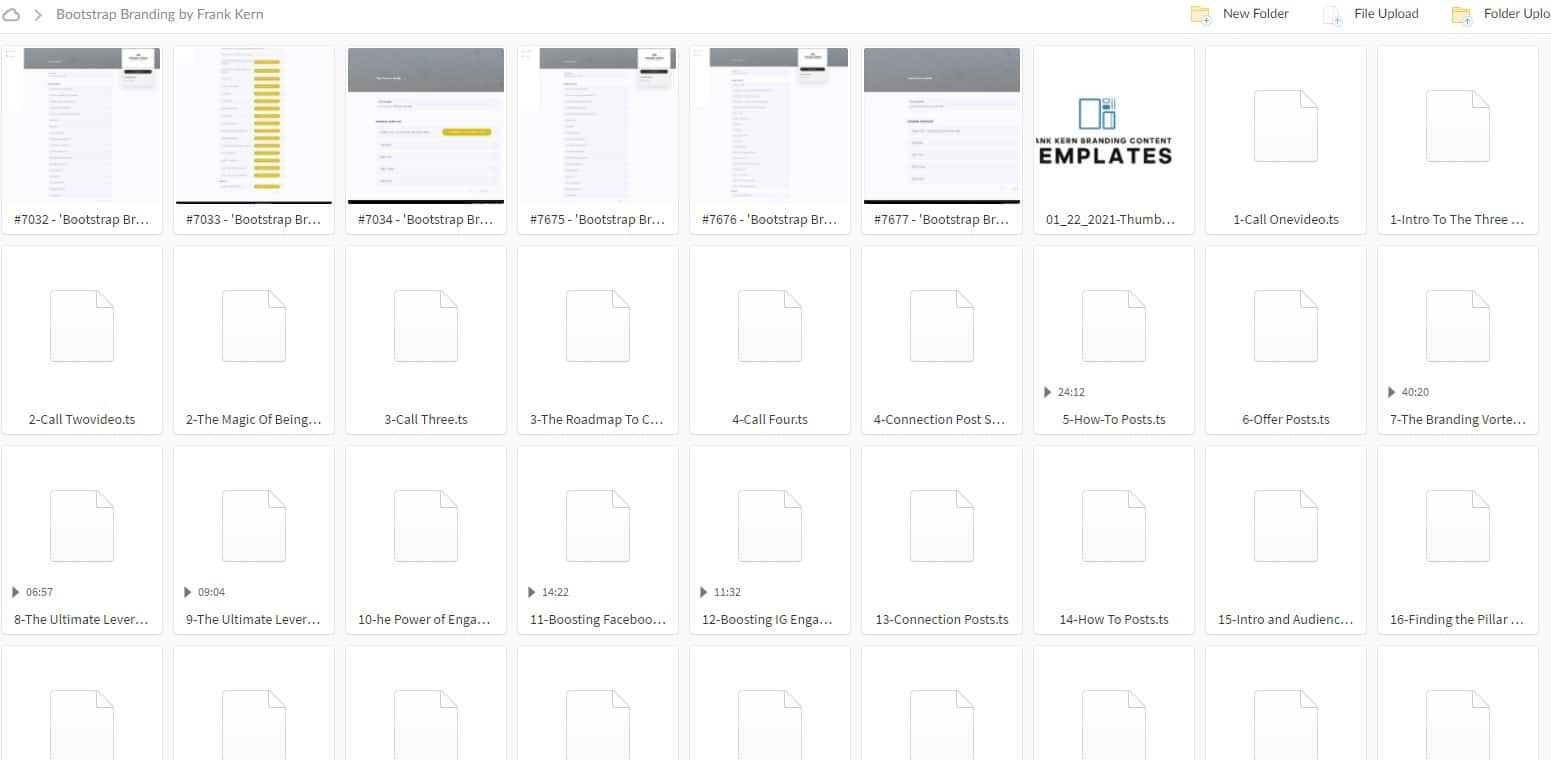Select file icon for 5-How-To Posts.ts
This screenshot has width=1551, height=760.
(1114, 325)
